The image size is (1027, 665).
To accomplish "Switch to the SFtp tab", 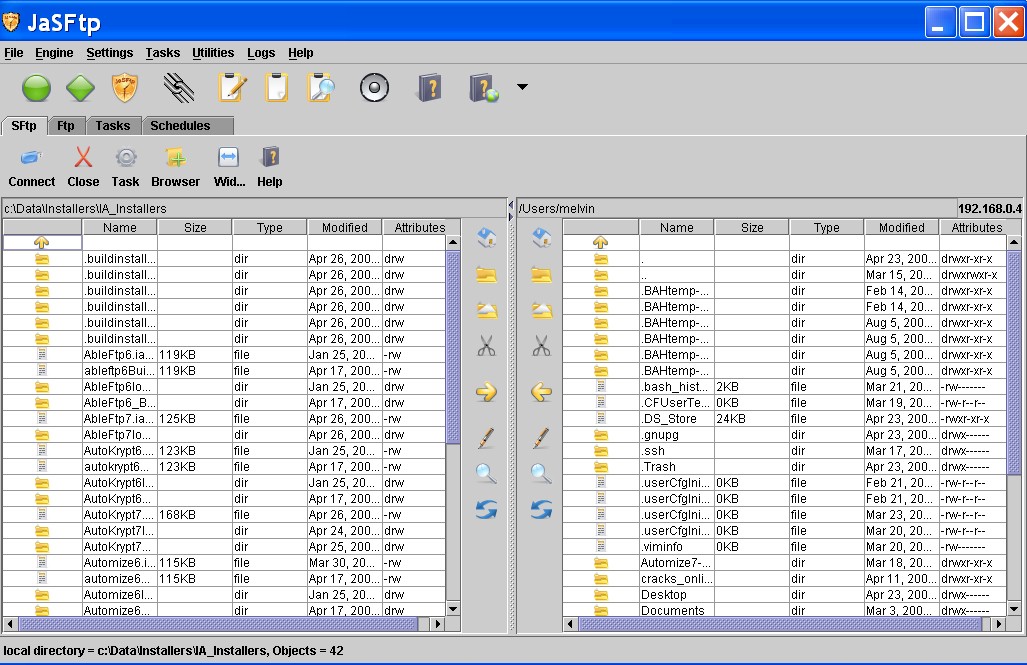I will (24, 125).
